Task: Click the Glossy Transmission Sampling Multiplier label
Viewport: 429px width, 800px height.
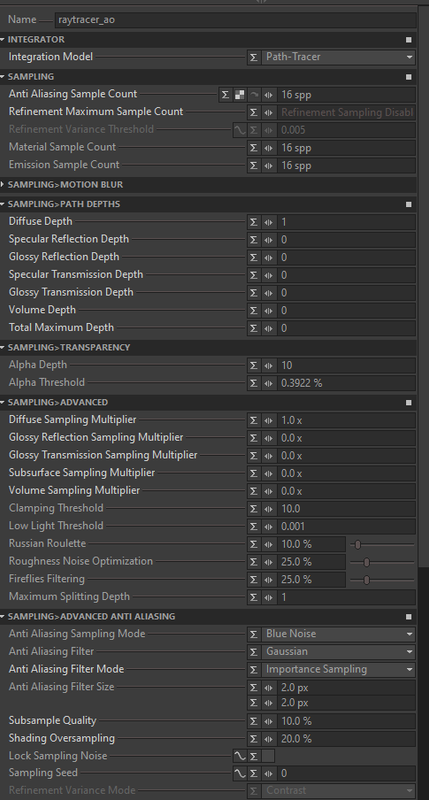Action: [x=103, y=455]
